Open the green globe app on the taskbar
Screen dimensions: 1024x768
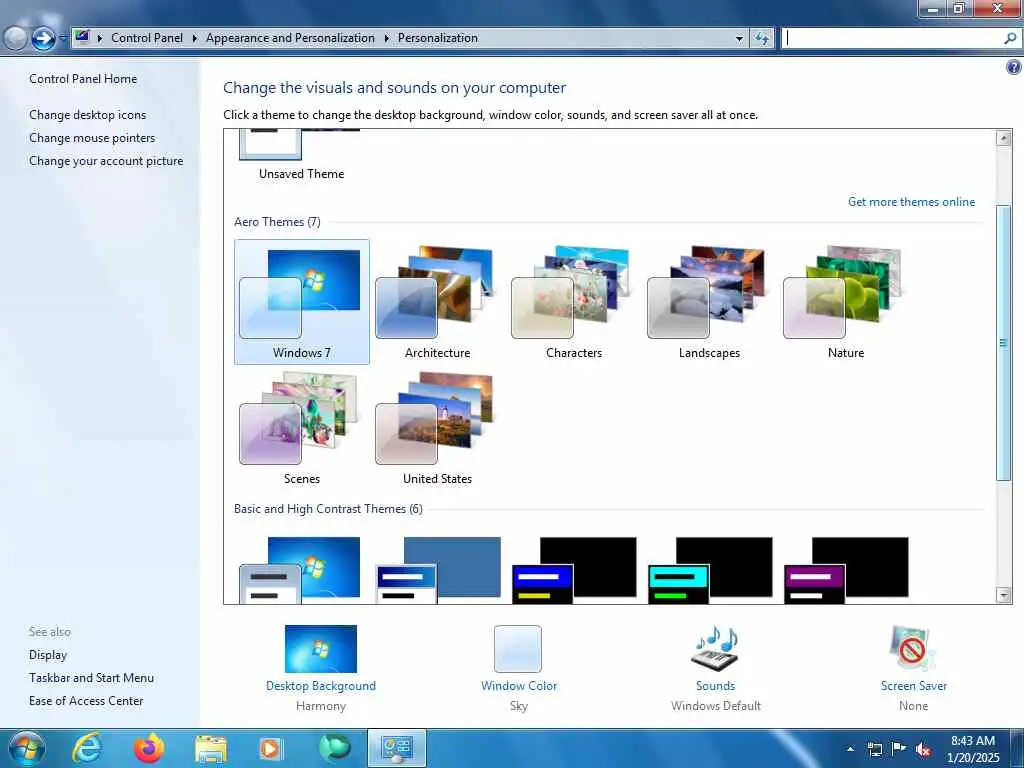point(334,748)
